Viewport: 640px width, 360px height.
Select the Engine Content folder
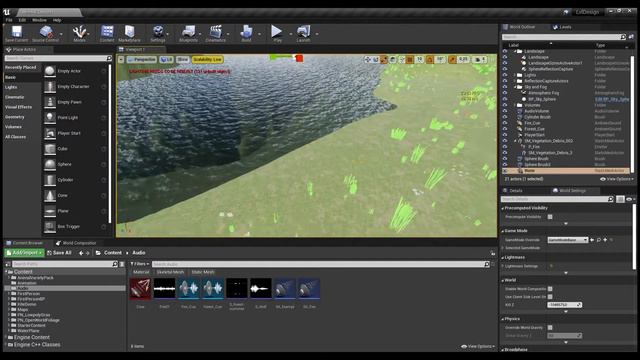pos(31,338)
